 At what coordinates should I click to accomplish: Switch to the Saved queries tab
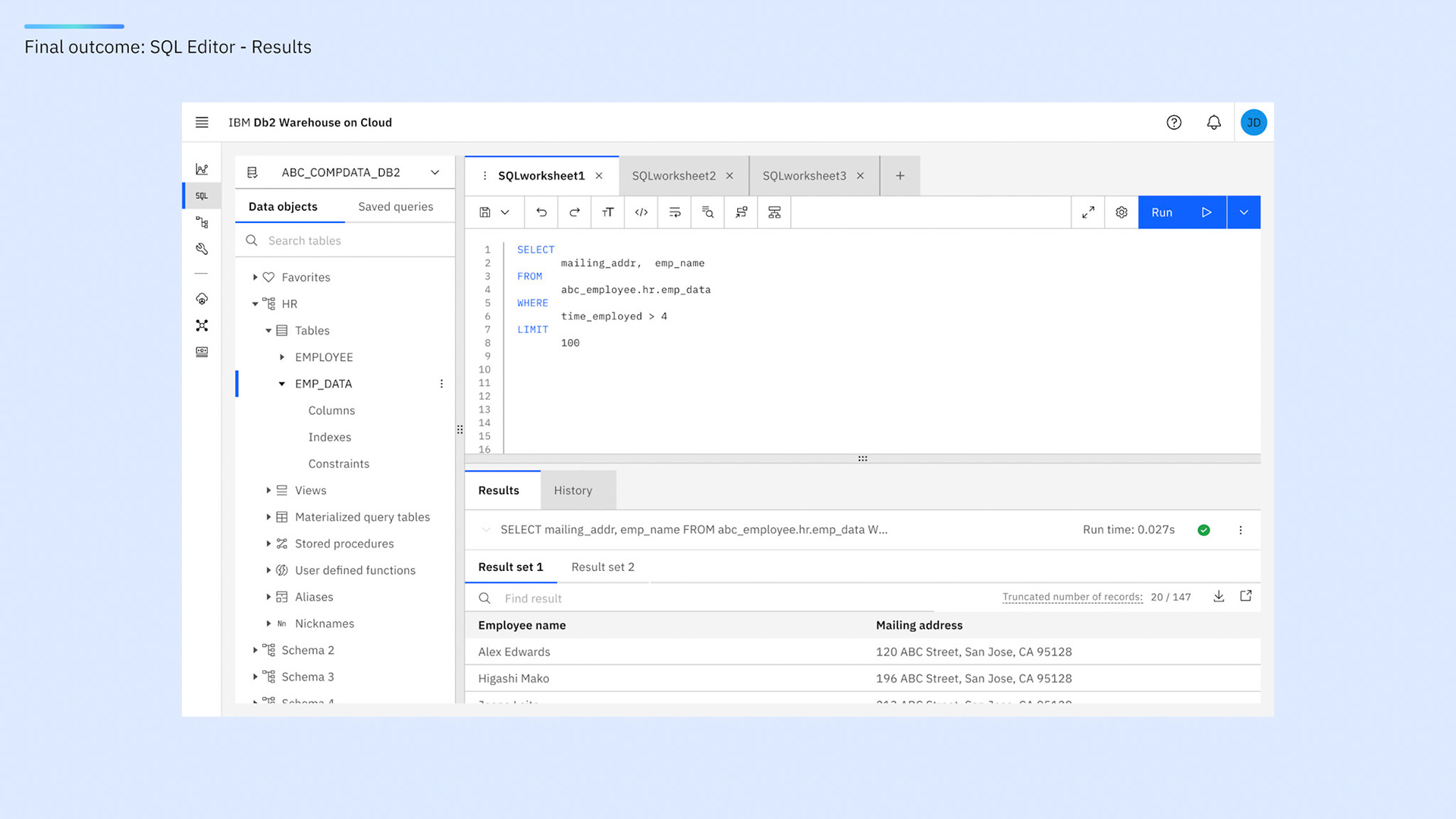(x=395, y=207)
